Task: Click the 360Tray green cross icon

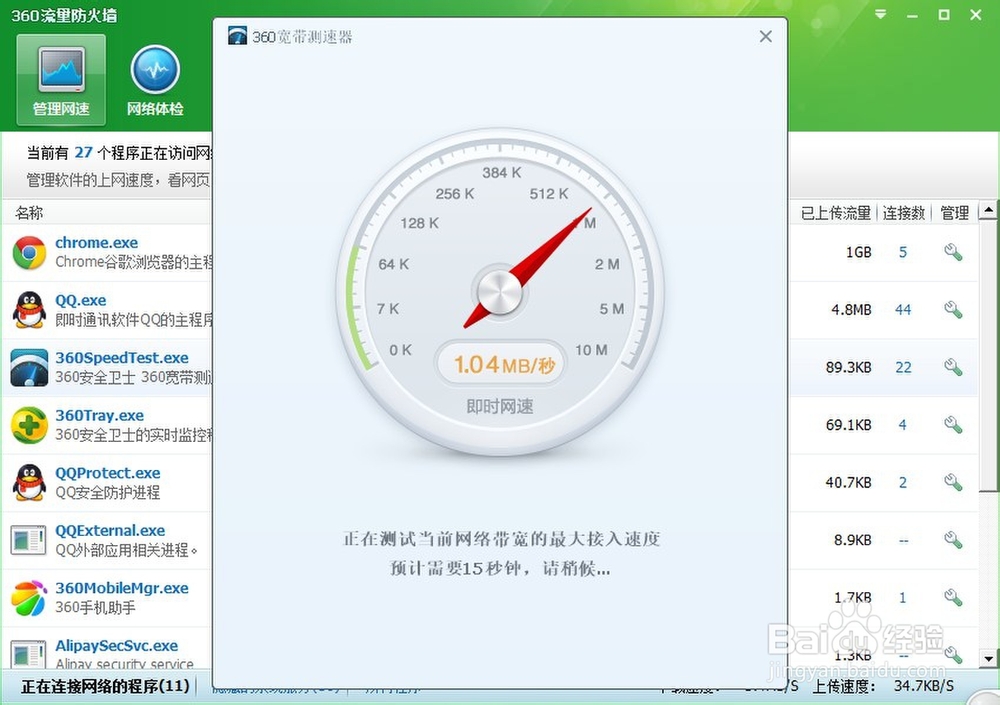Action: tap(27, 425)
